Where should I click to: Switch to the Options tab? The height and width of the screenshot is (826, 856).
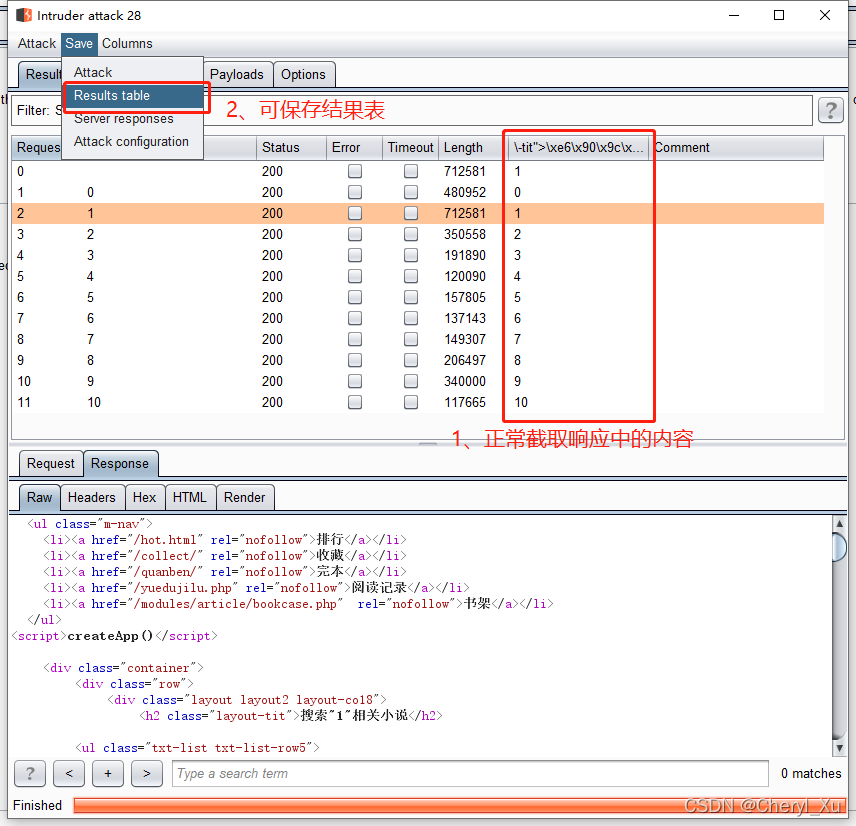click(x=303, y=74)
